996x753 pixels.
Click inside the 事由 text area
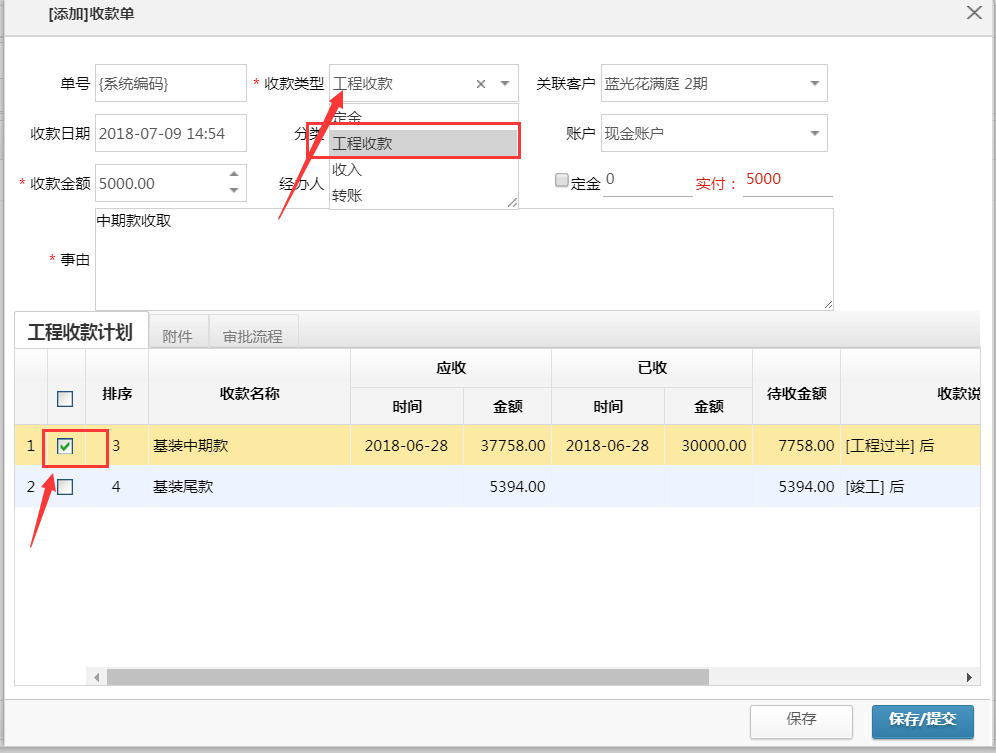tap(460, 255)
